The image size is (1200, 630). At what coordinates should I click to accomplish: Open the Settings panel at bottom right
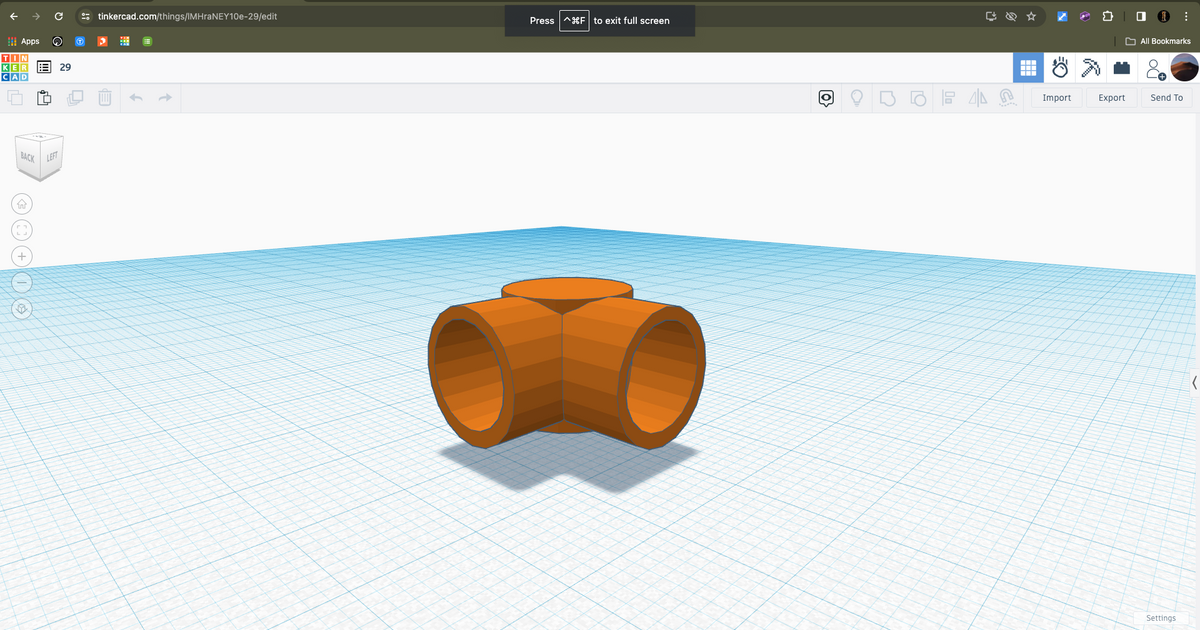point(1160,618)
